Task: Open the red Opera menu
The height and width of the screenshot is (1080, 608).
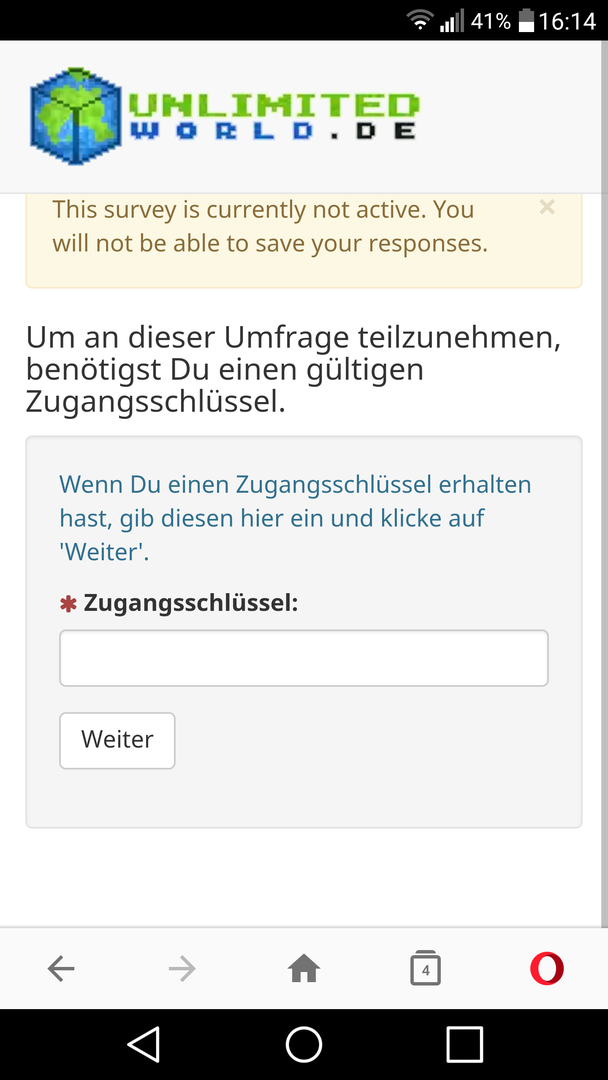Action: [547, 968]
